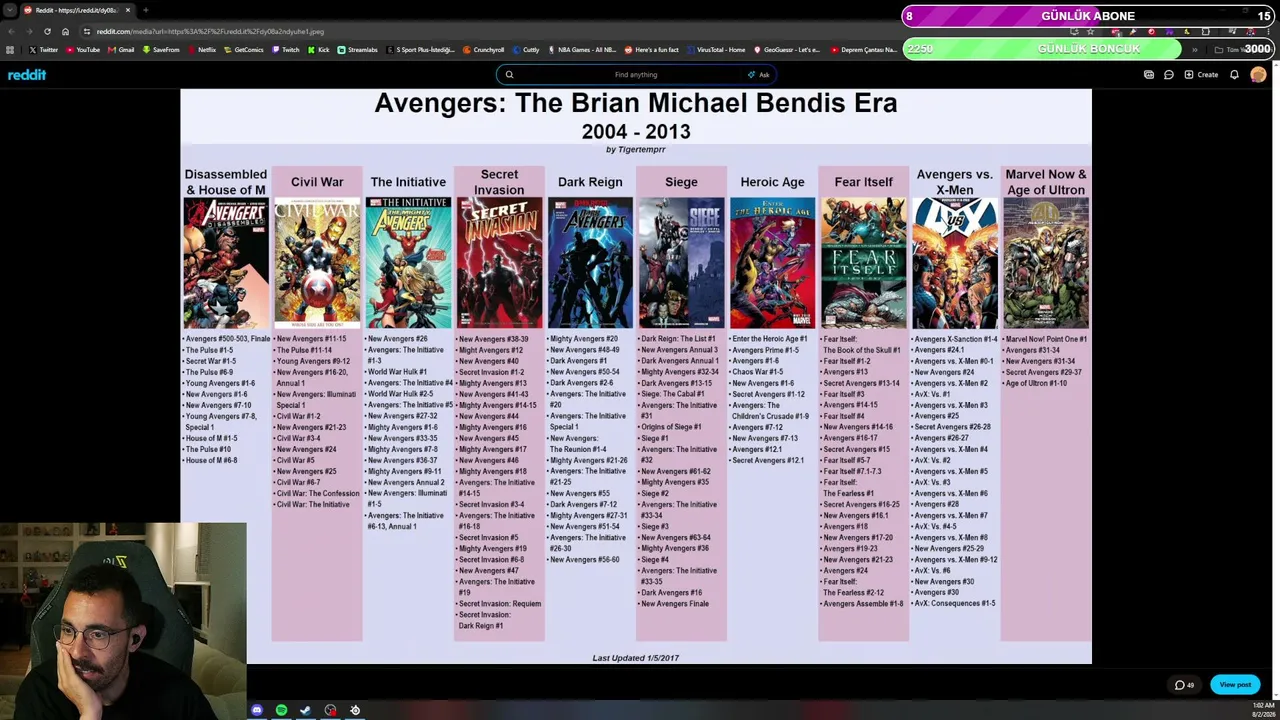Click the reddit.com address bar URL
The width and height of the screenshot is (1280, 720).
(x=210, y=31)
